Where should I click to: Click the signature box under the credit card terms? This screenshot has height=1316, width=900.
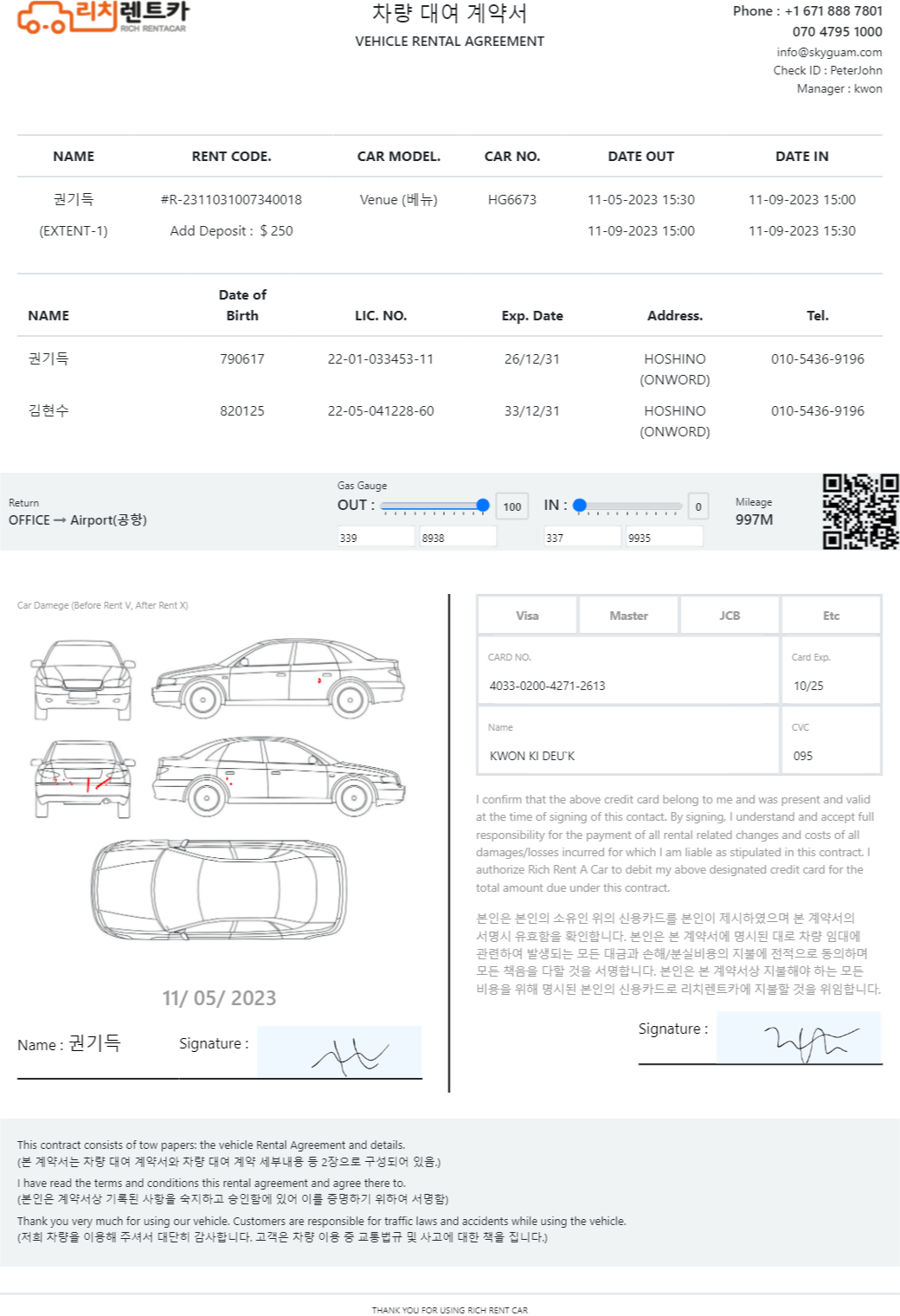point(799,1037)
